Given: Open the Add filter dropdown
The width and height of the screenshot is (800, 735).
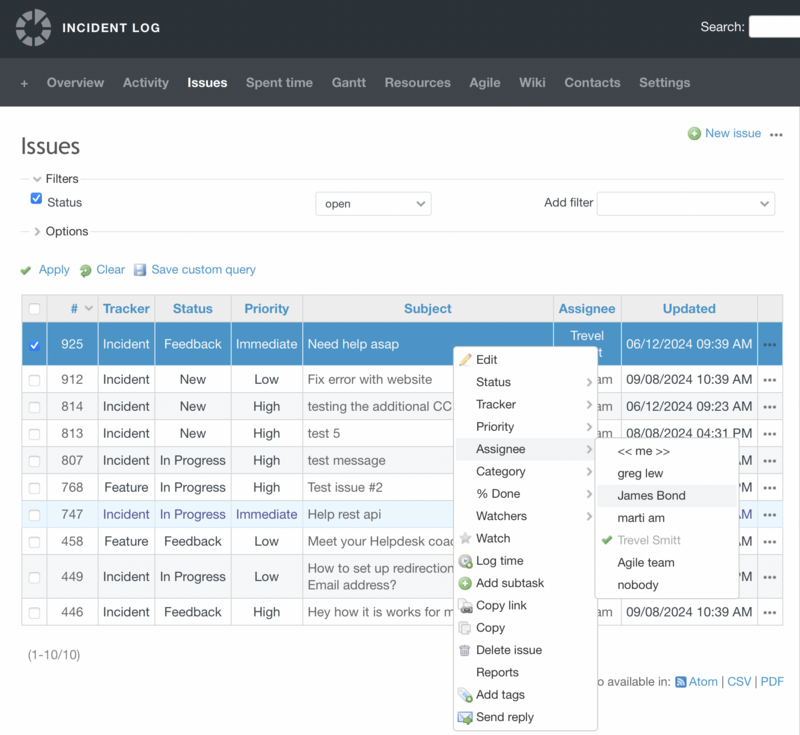Looking at the screenshot, I should 685,204.
